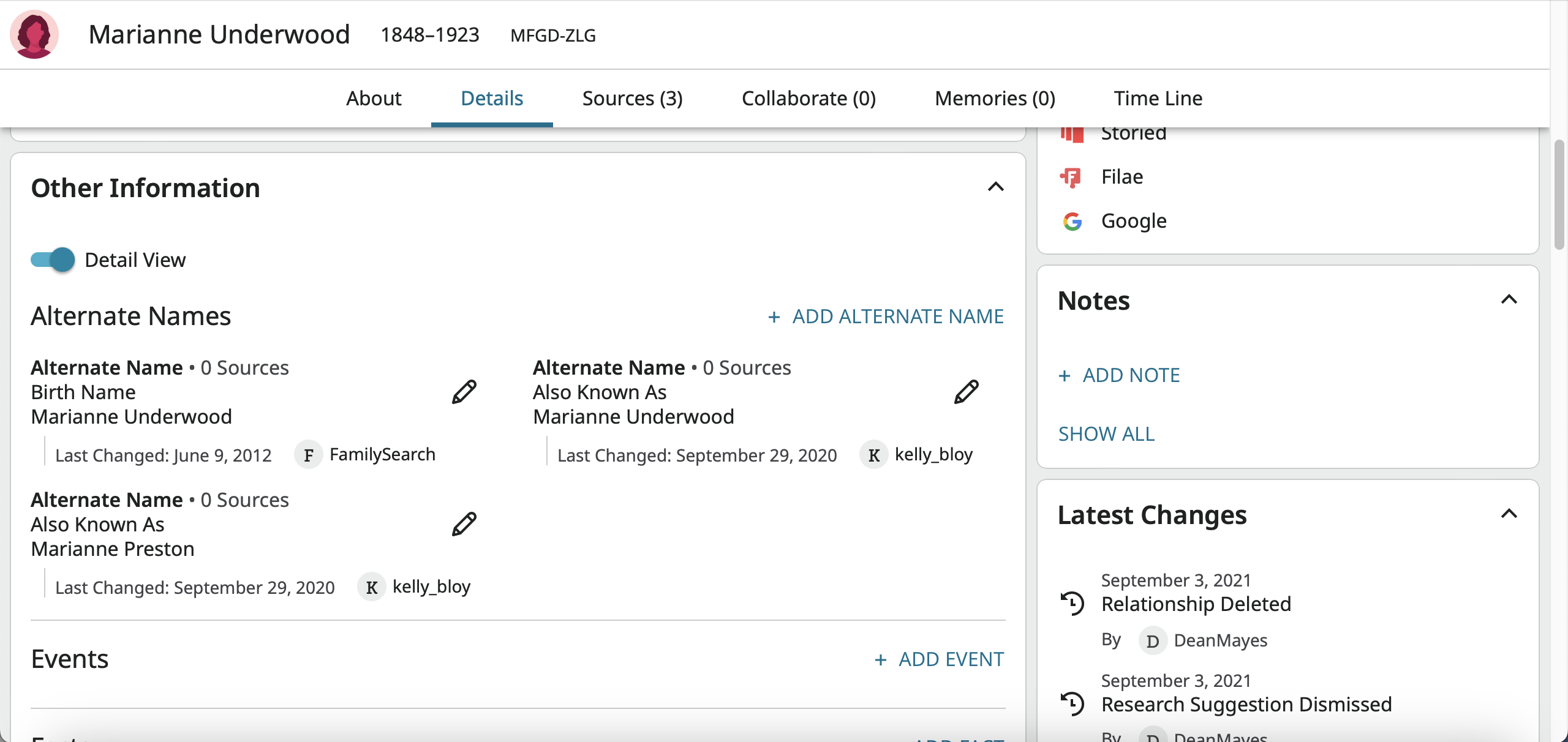Click the person ID MFGD-ZLG
Screen dimensions: 1568x742
[553, 36]
